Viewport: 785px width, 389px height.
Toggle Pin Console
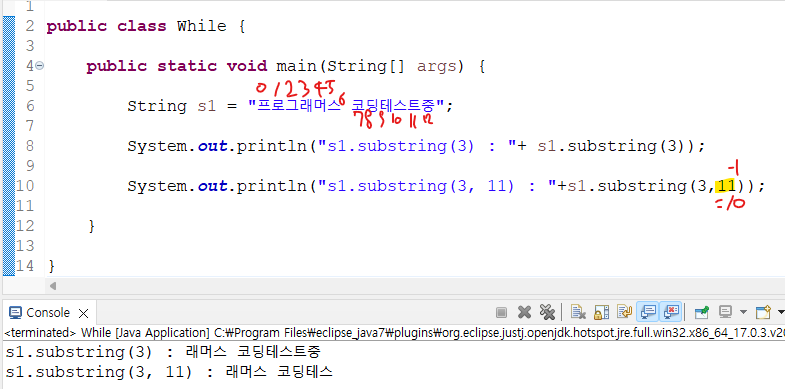(x=702, y=313)
